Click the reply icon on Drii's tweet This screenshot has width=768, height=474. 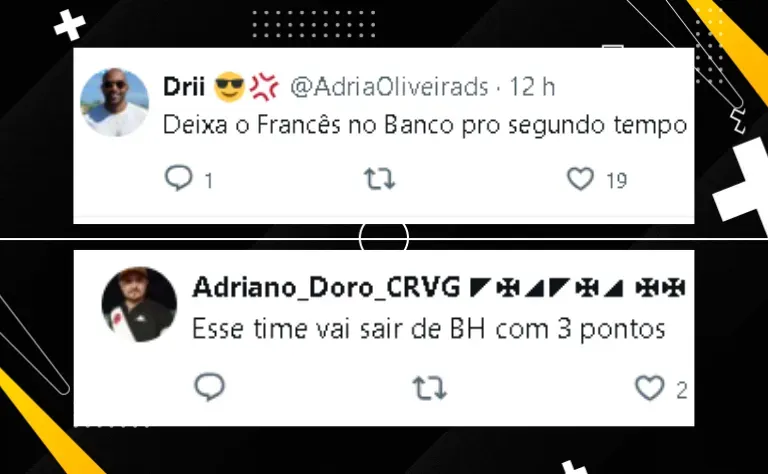(178, 178)
